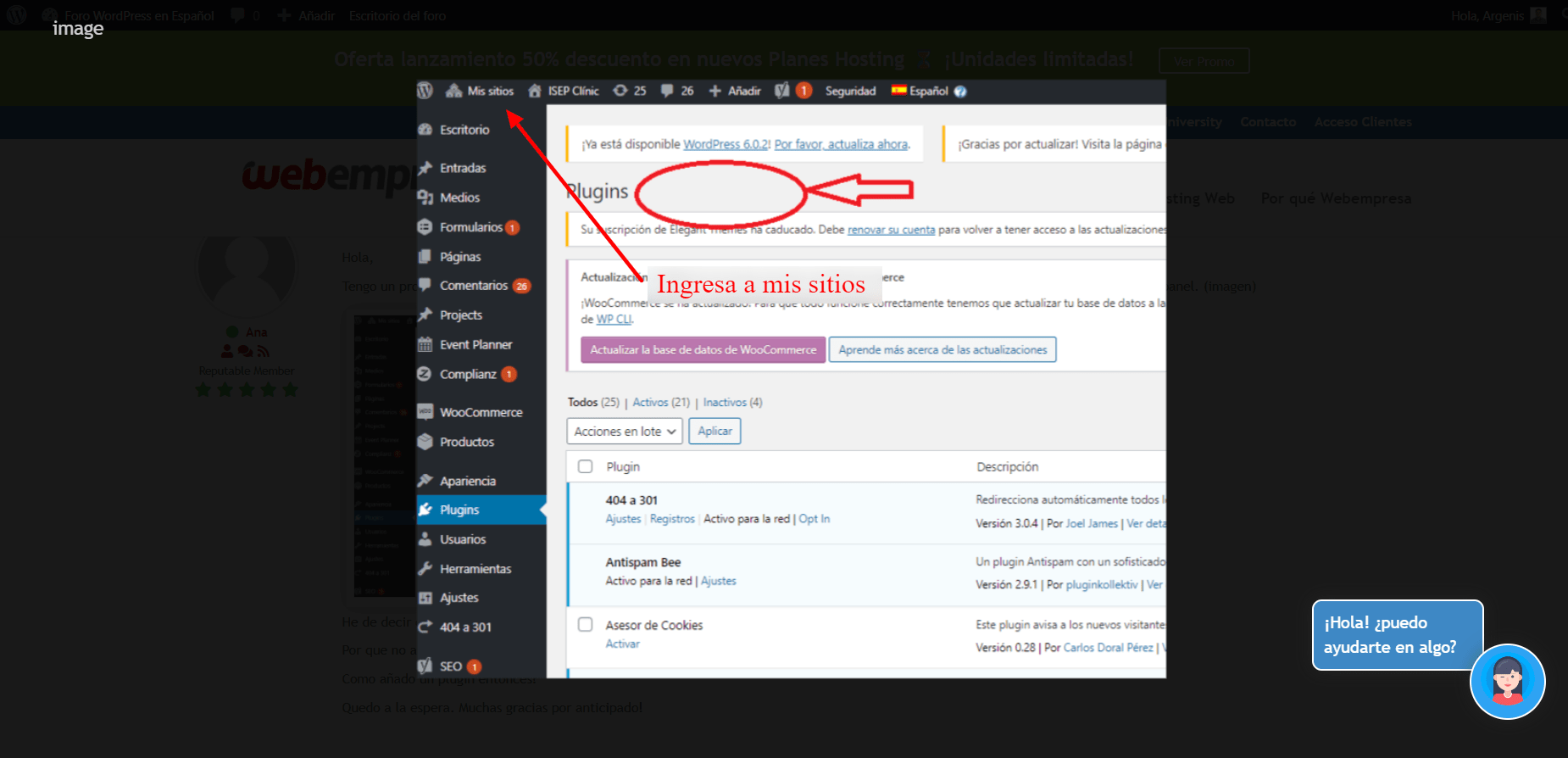
Task: Open Registros under the 404 a 301 plugin
Action: coord(672,519)
